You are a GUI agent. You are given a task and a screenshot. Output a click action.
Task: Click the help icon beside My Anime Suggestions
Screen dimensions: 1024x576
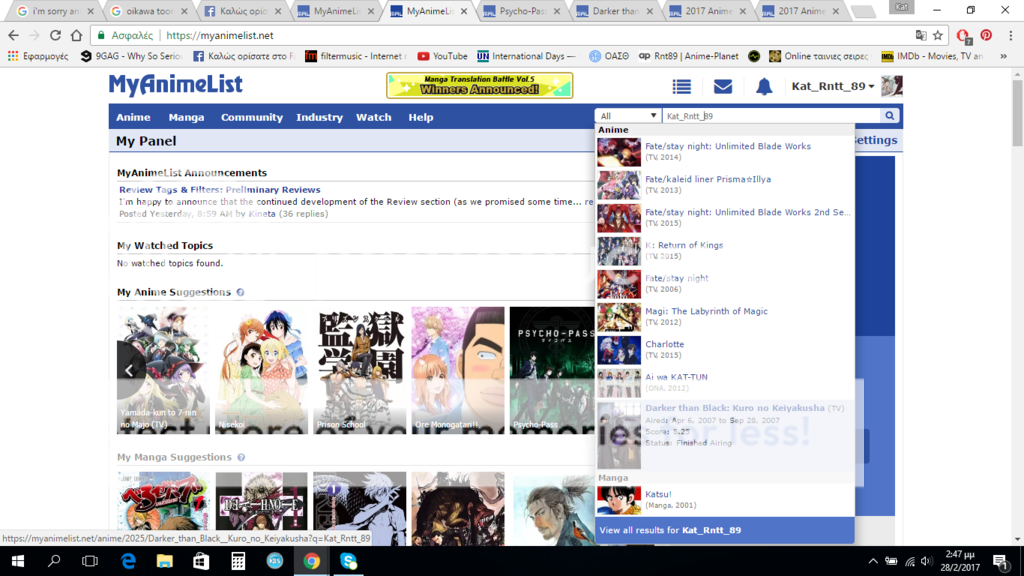click(x=241, y=293)
